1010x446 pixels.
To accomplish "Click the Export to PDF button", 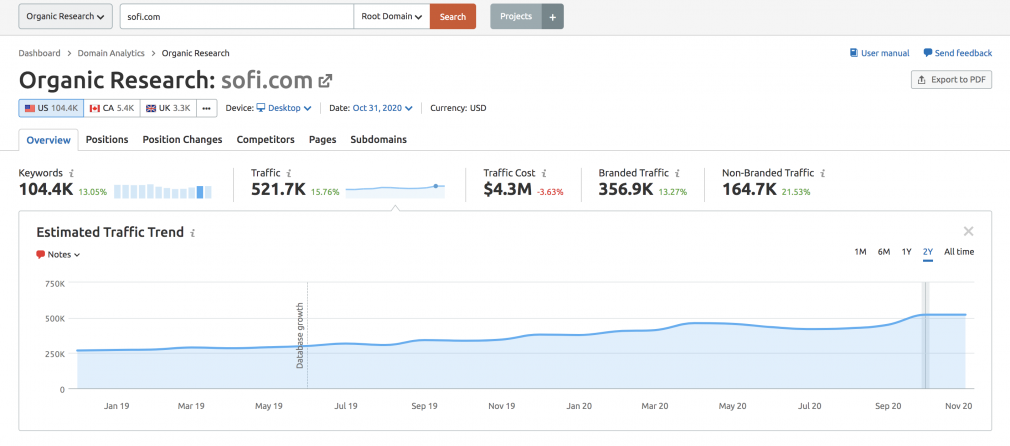I will pos(951,80).
